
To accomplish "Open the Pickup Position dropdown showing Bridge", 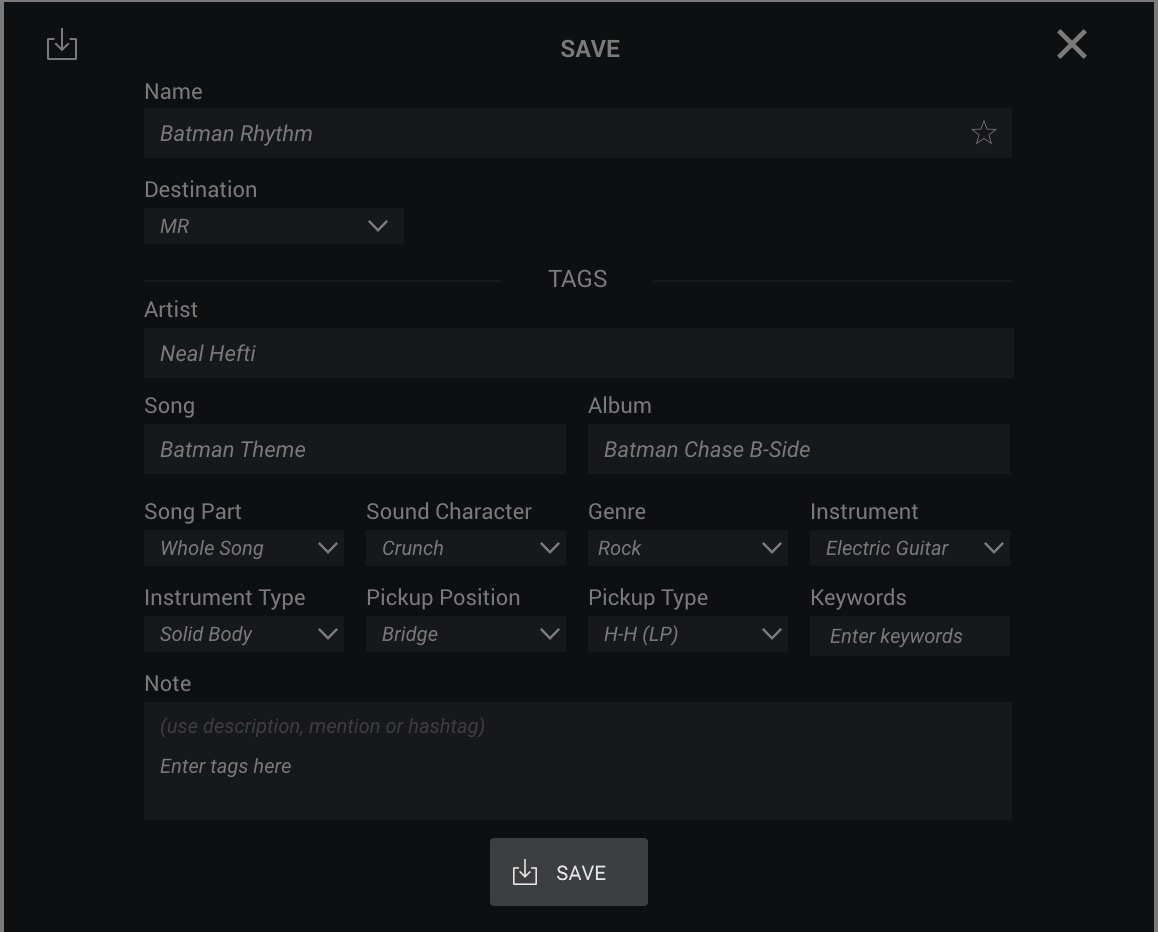I will coord(466,634).
